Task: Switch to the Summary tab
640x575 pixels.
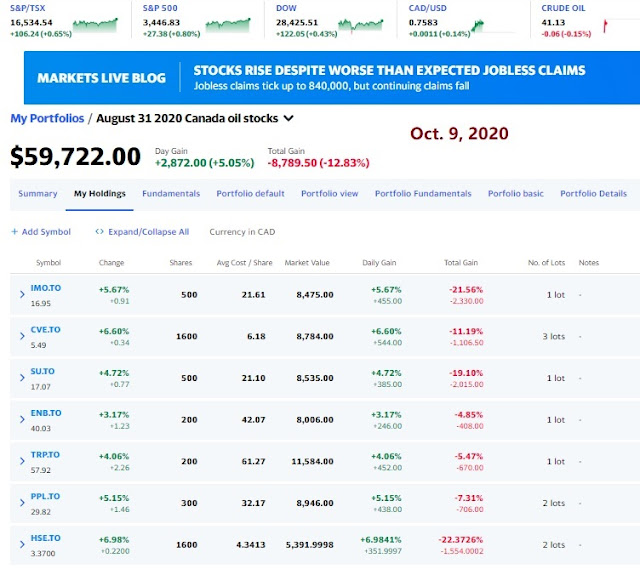Action: (38, 194)
